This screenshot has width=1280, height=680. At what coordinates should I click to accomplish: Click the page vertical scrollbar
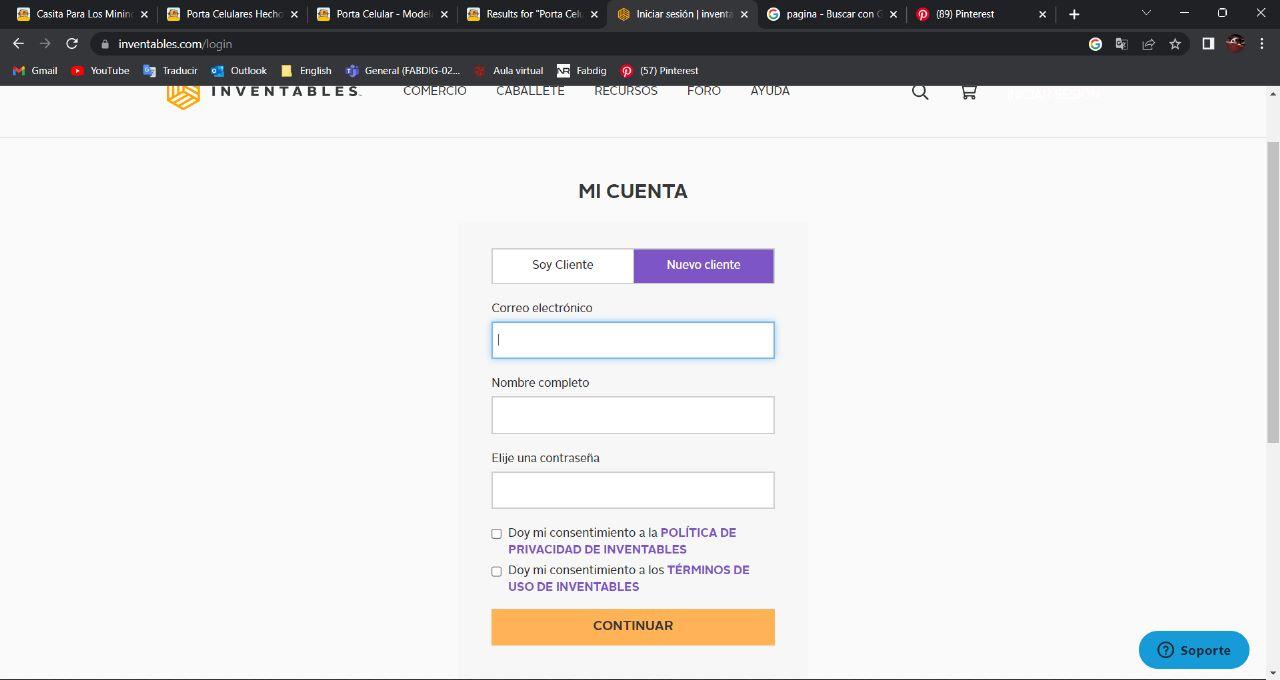click(x=1272, y=290)
